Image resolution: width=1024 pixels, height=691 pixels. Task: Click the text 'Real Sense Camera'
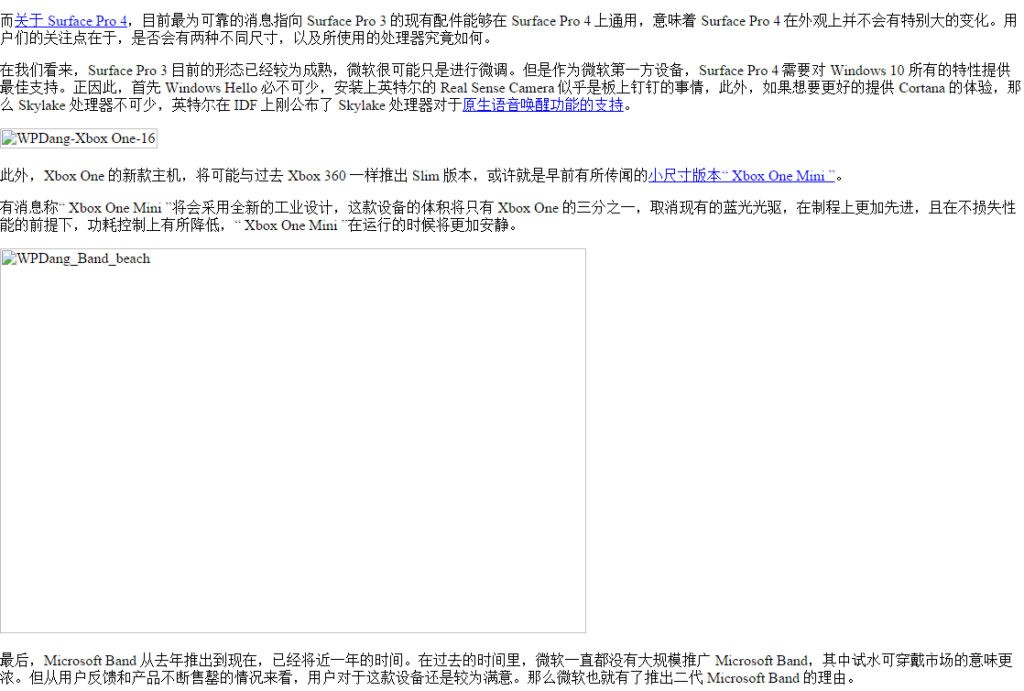(x=497, y=88)
